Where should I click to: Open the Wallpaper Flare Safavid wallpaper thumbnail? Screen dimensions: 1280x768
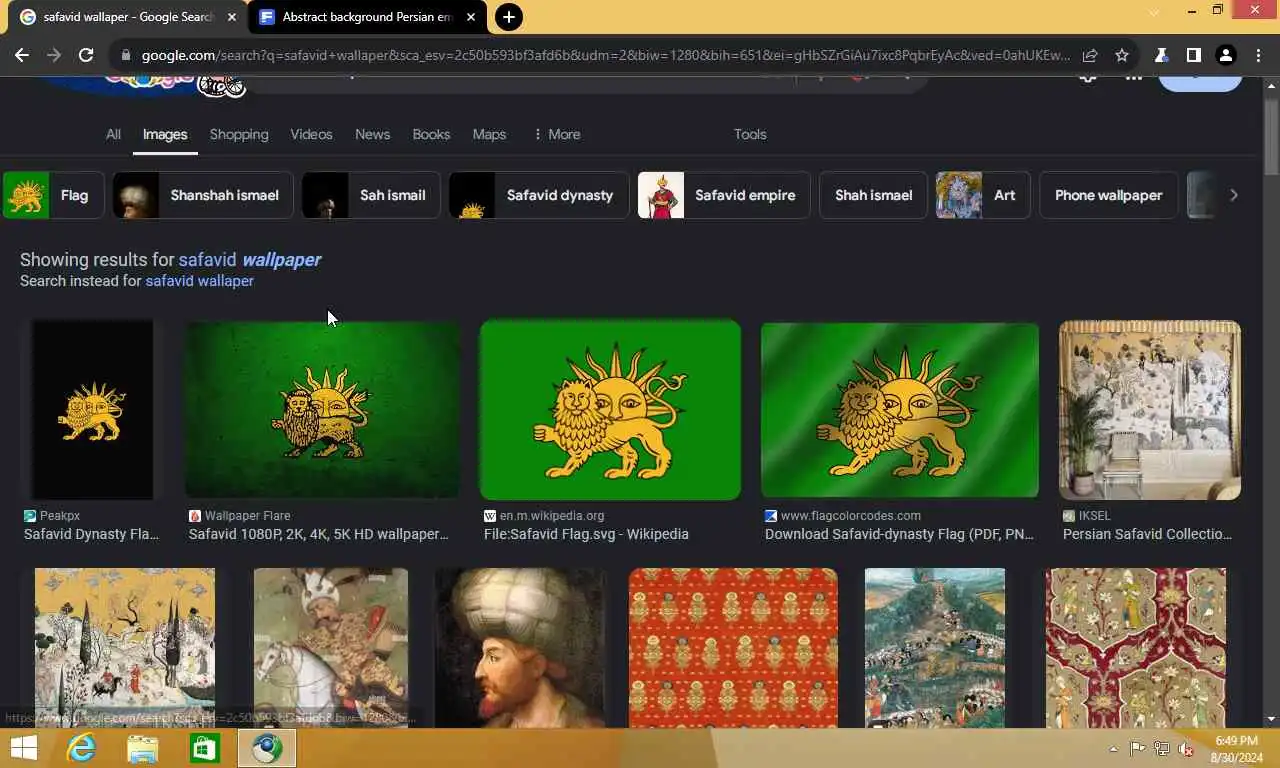point(322,409)
